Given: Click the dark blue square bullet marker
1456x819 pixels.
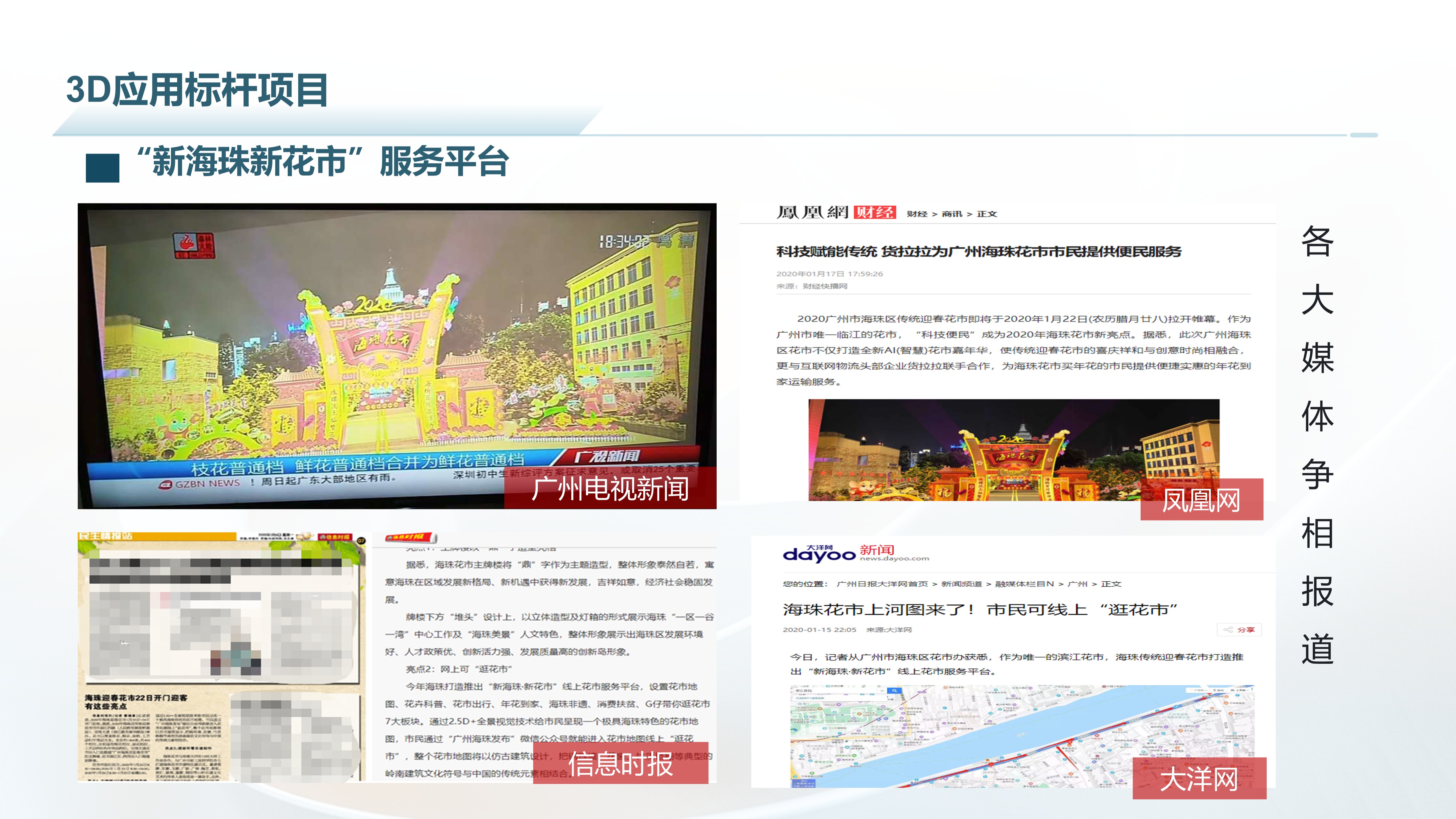Looking at the screenshot, I should 102,168.
